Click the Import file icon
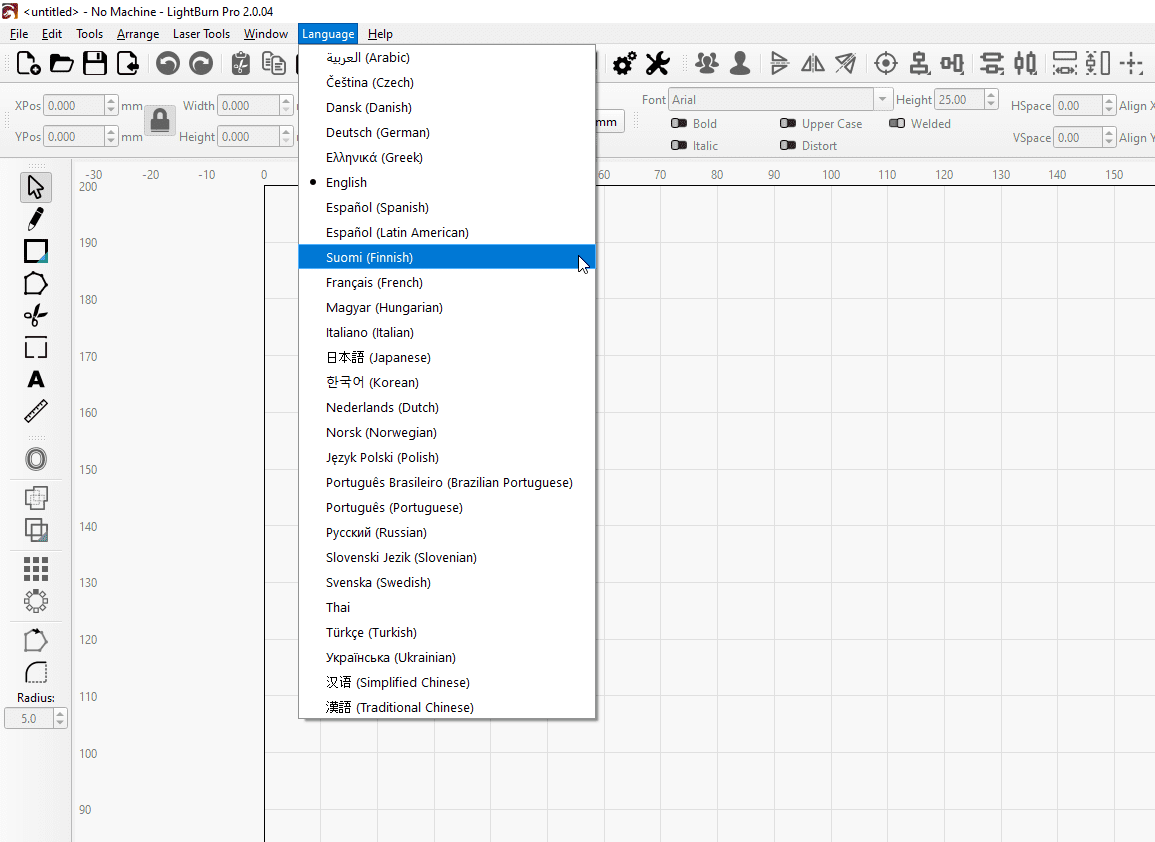 (127, 63)
